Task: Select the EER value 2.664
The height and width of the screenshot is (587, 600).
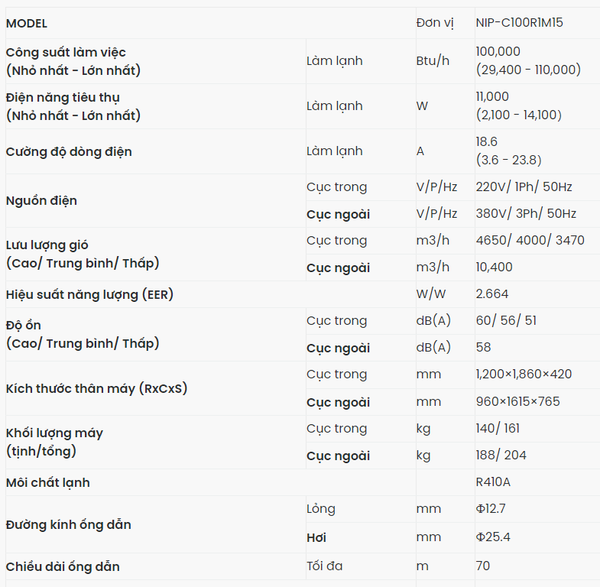Action: [492, 294]
